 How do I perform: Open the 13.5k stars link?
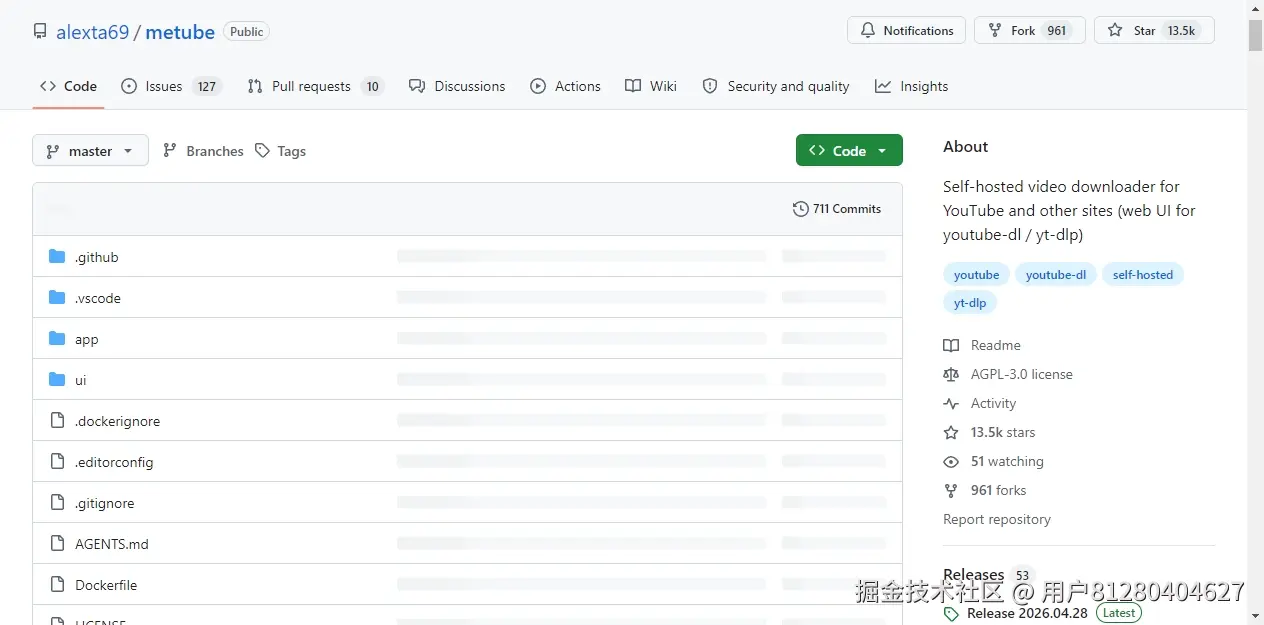1003,432
